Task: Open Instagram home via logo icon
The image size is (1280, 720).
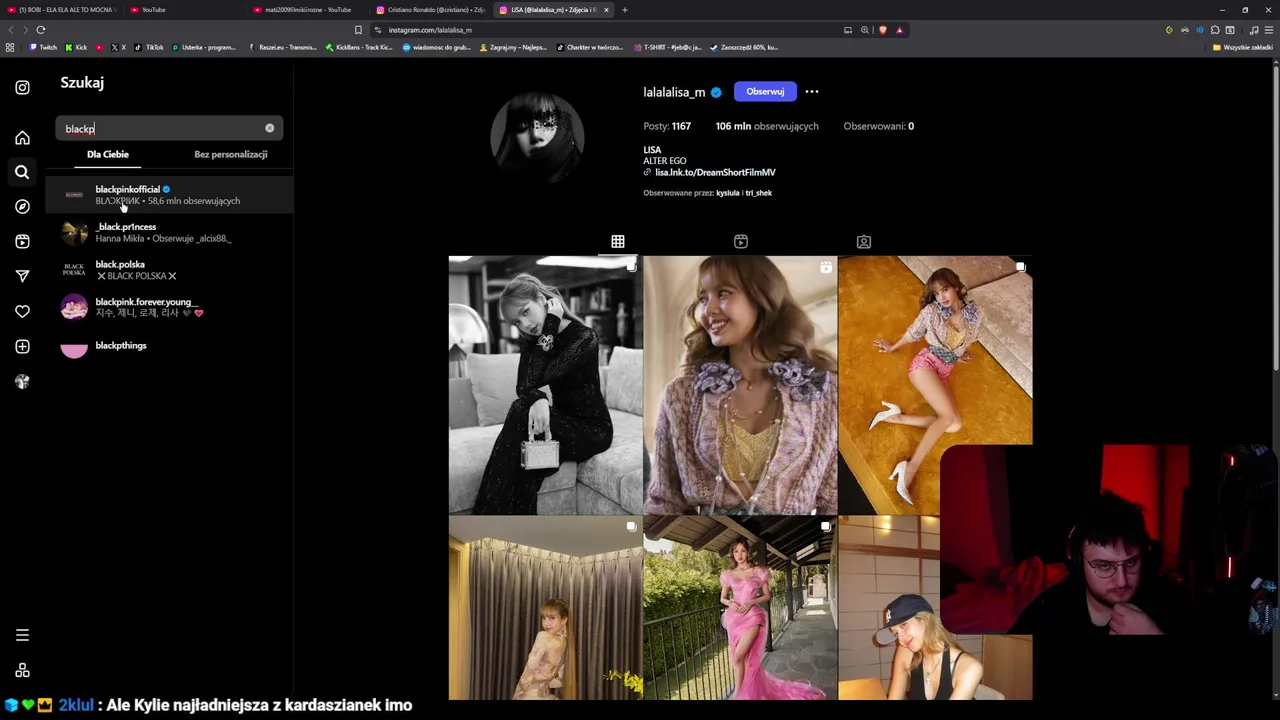Action: [22, 87]
